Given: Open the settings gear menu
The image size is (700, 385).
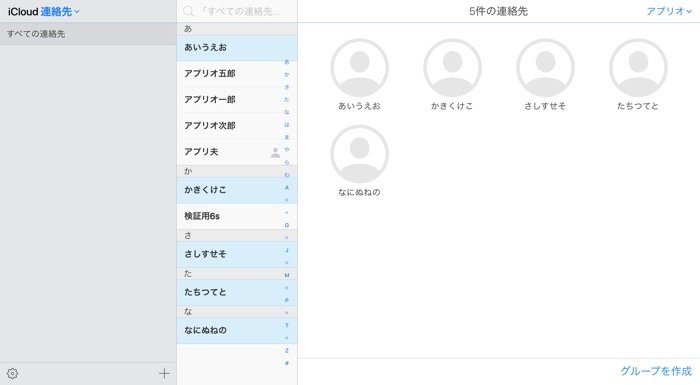Looking at the screenshot, I should tap(12, 373).
